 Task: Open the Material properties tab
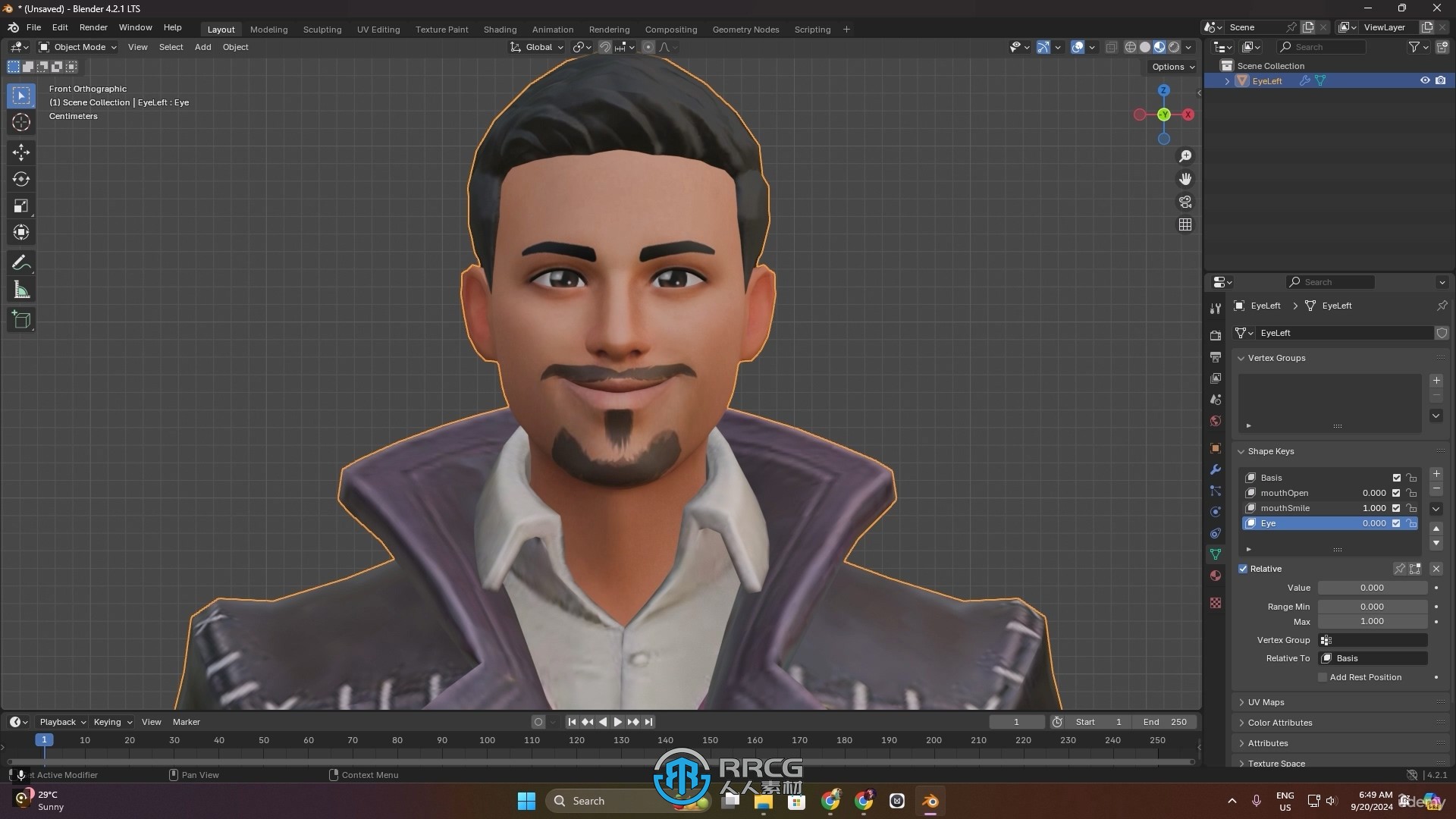1216,576
